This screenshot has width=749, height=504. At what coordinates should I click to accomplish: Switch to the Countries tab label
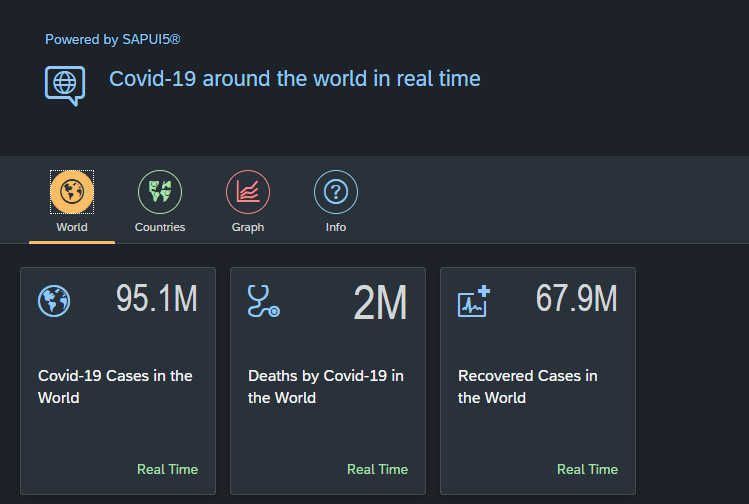(160, 227)
